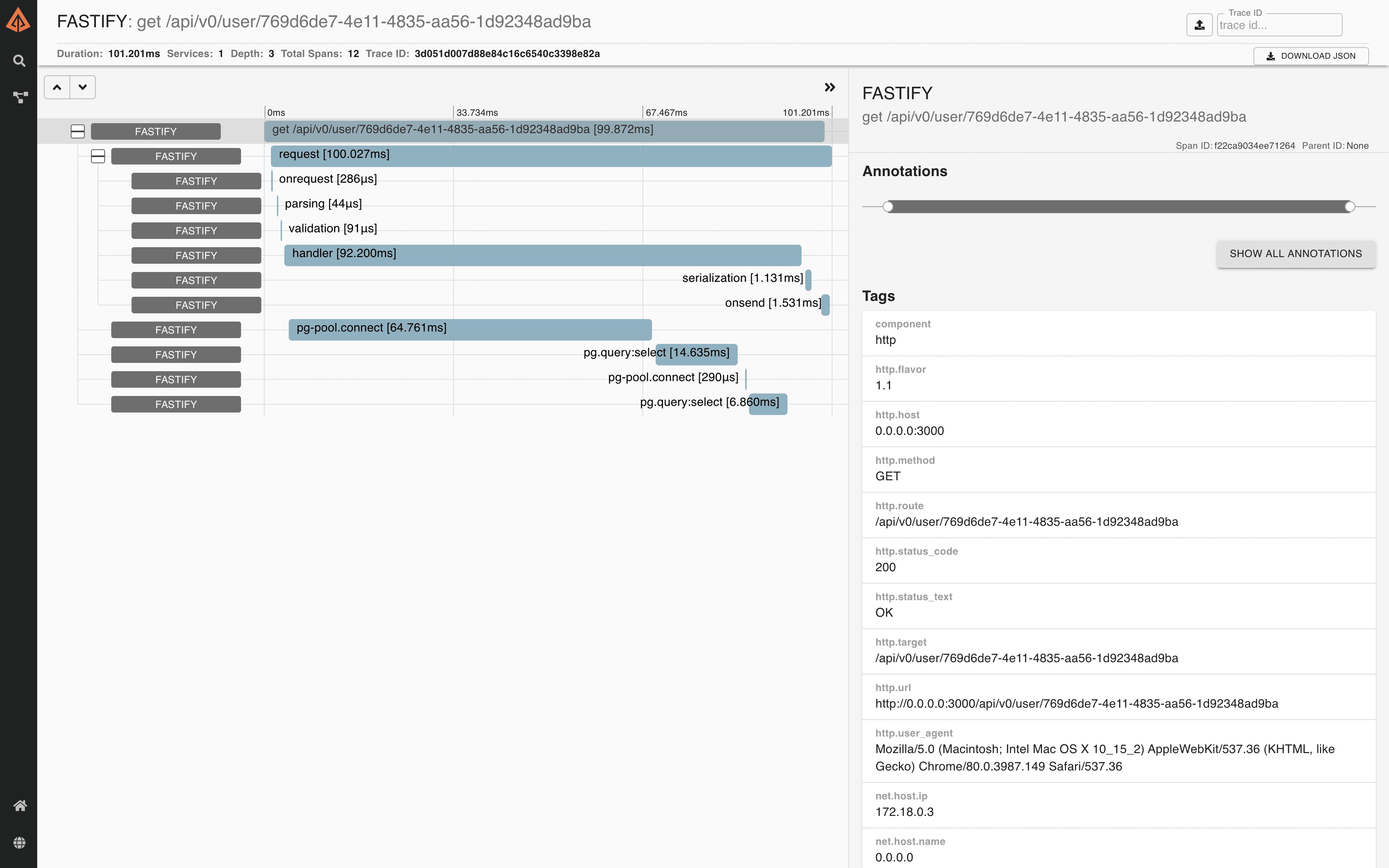Open the language globe icon

(19, 842)
